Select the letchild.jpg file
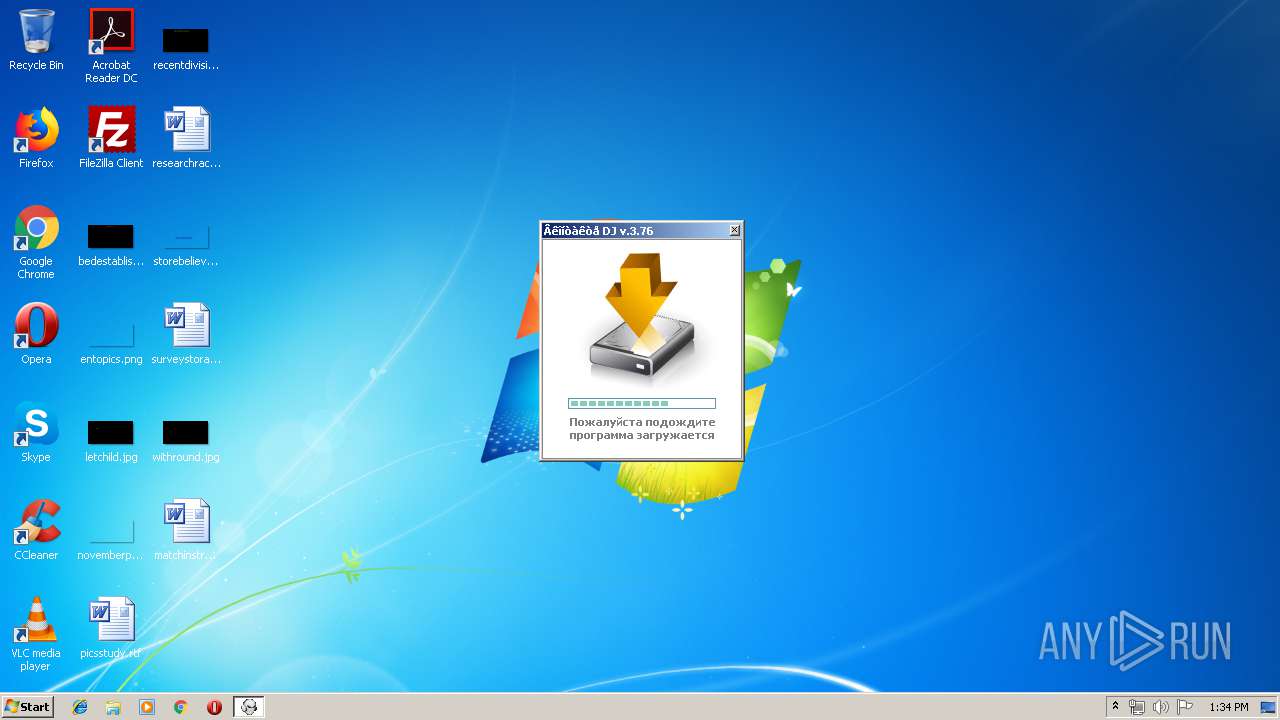Viewport: 1280px width, 720px height. pos(111,438)
